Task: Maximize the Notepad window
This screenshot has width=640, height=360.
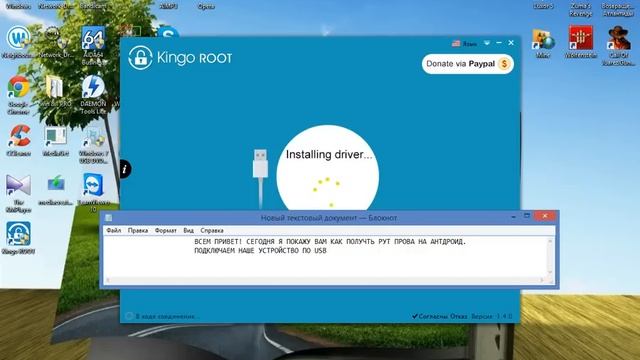Action: pos(527,216)
